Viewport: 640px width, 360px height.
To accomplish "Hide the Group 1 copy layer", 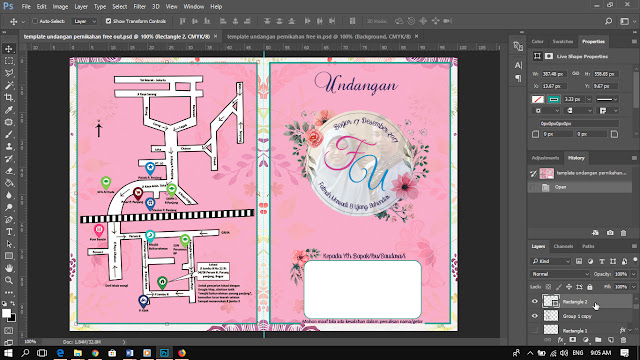I will pos(535,316).
